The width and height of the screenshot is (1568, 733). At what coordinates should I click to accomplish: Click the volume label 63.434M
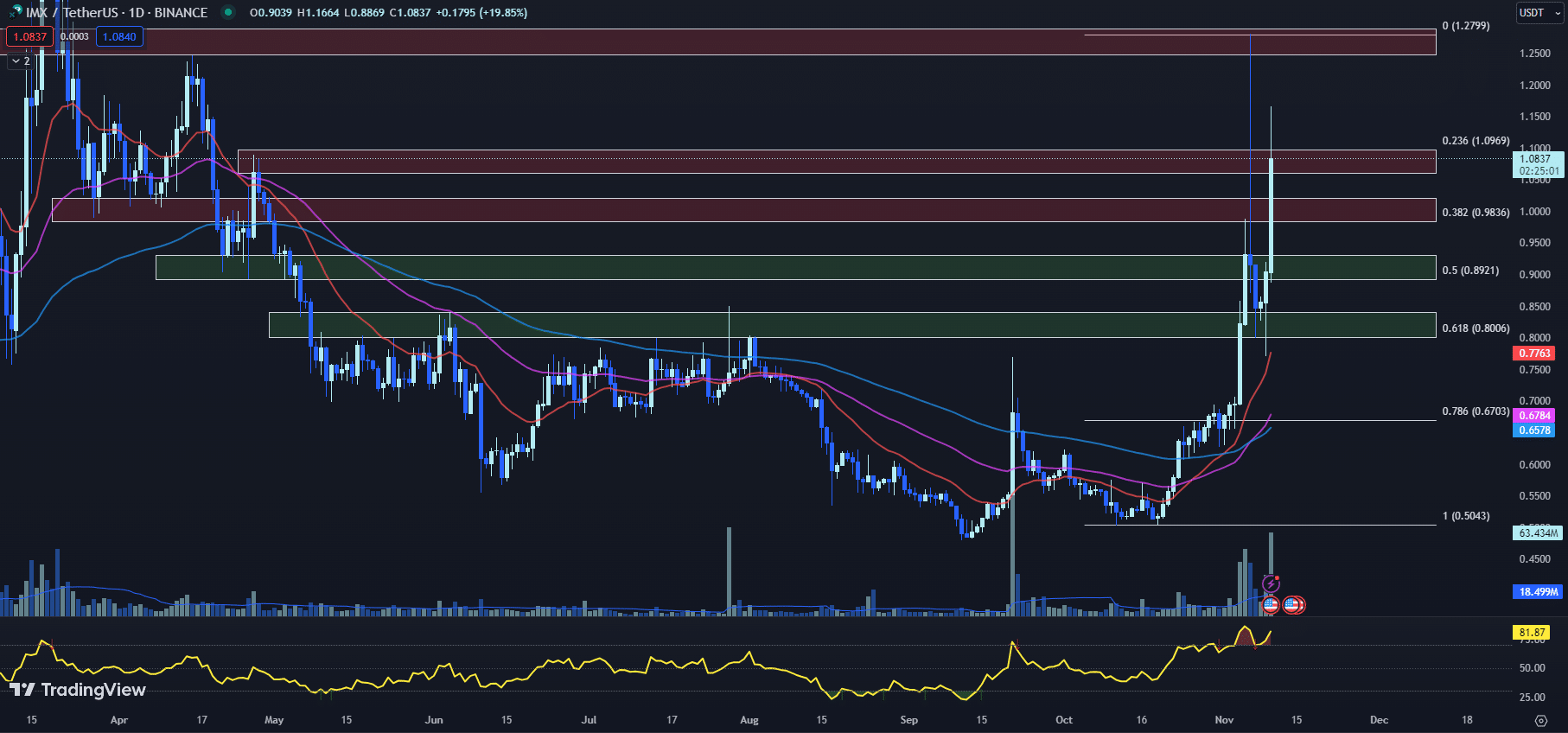point(1538,533)
